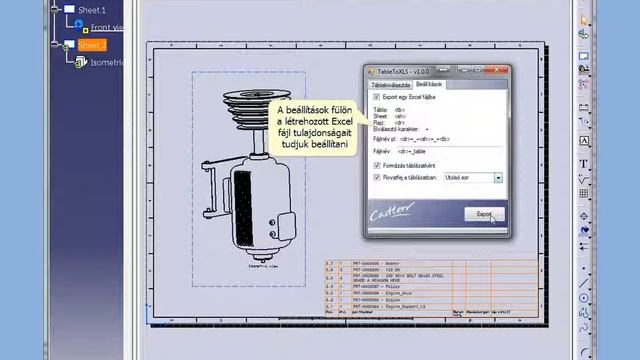Select the Line tool diagonal icon
Image resolution: width=640 pixels, height=360 pixels.
[584, 283]
